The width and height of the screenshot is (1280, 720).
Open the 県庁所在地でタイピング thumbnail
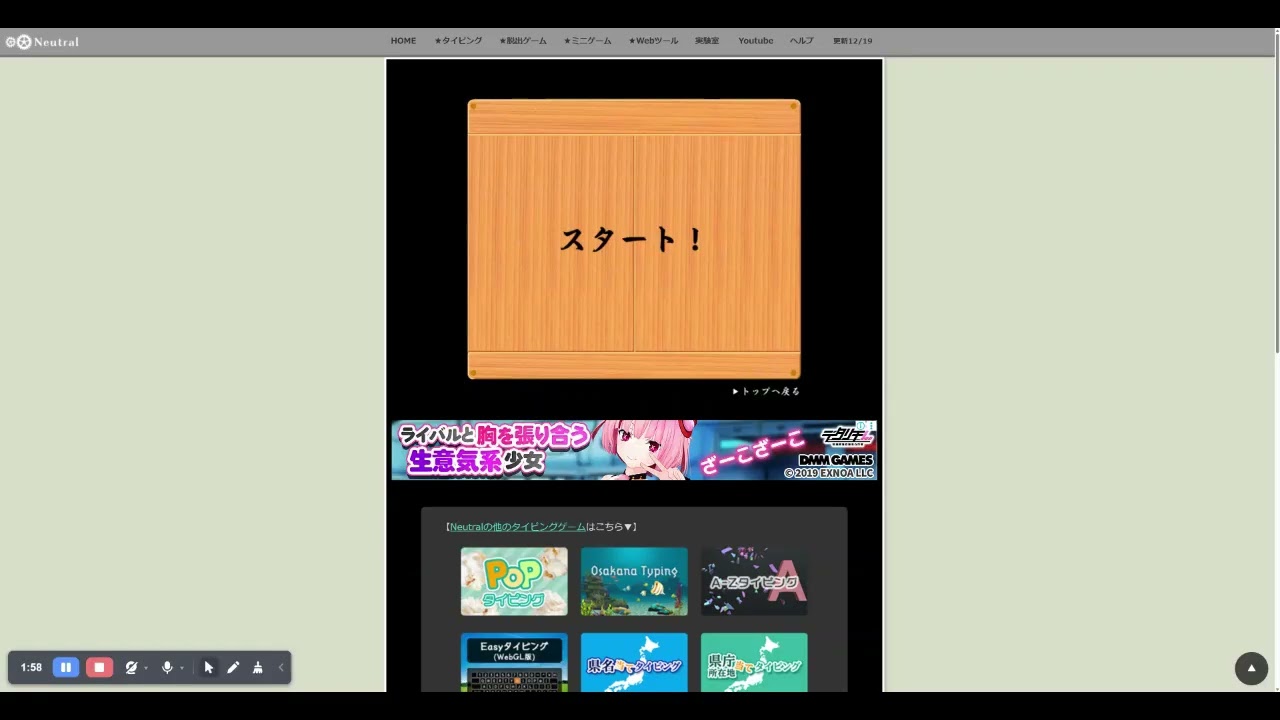coord(754,662)
